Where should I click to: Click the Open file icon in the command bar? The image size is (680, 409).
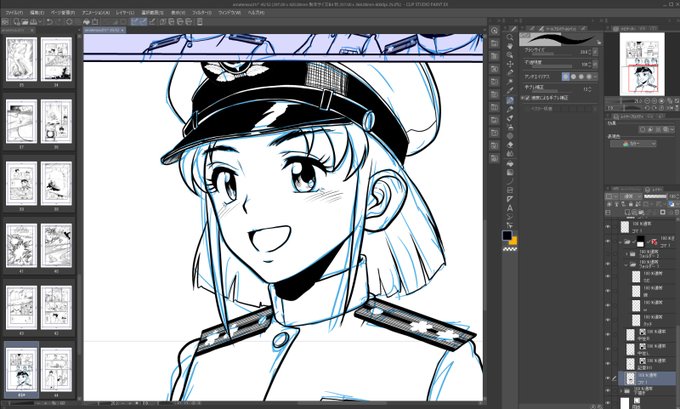[x=25, y=22]
